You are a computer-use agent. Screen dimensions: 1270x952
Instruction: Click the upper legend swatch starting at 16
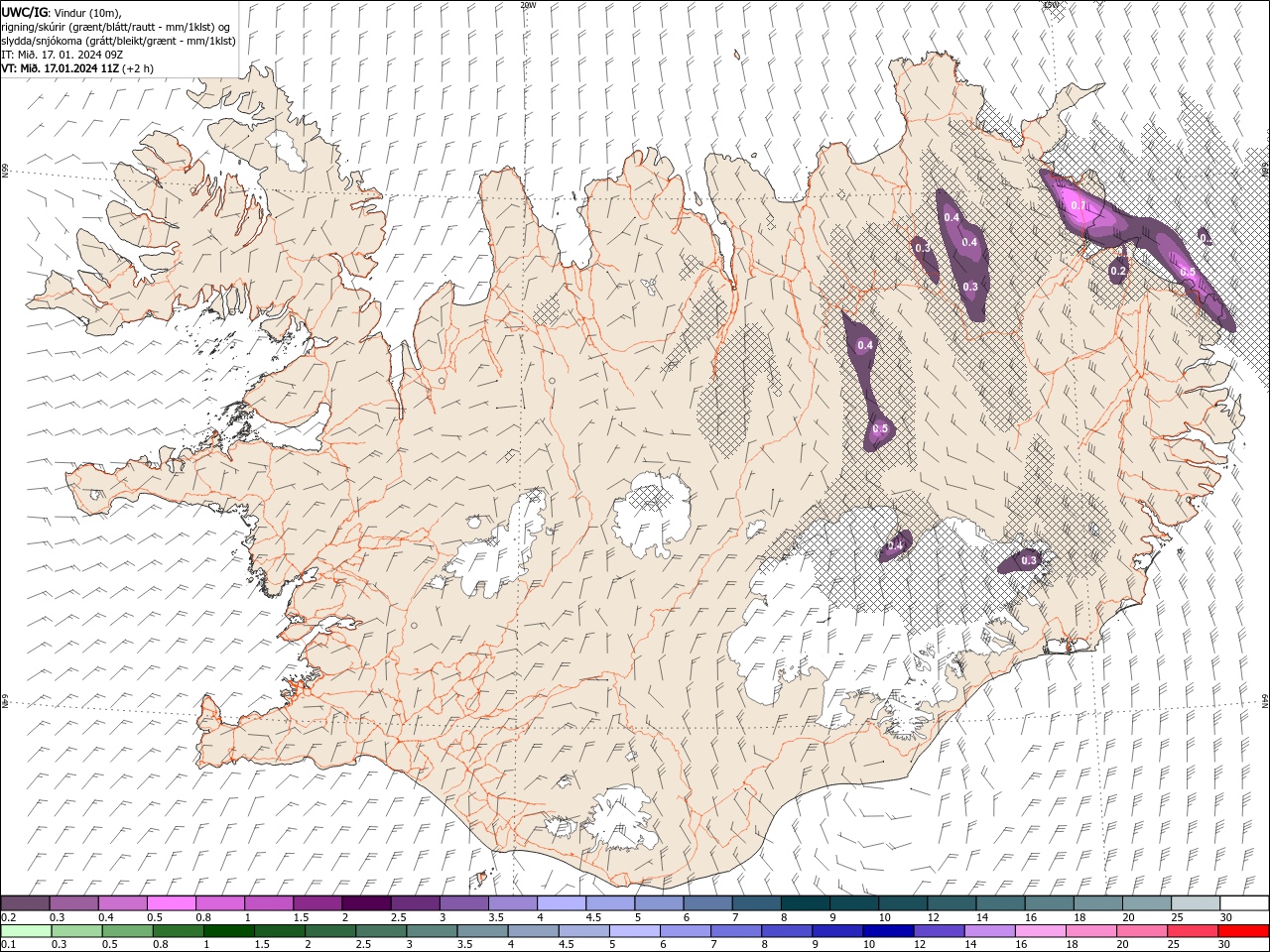click(x=1050, y=903)
